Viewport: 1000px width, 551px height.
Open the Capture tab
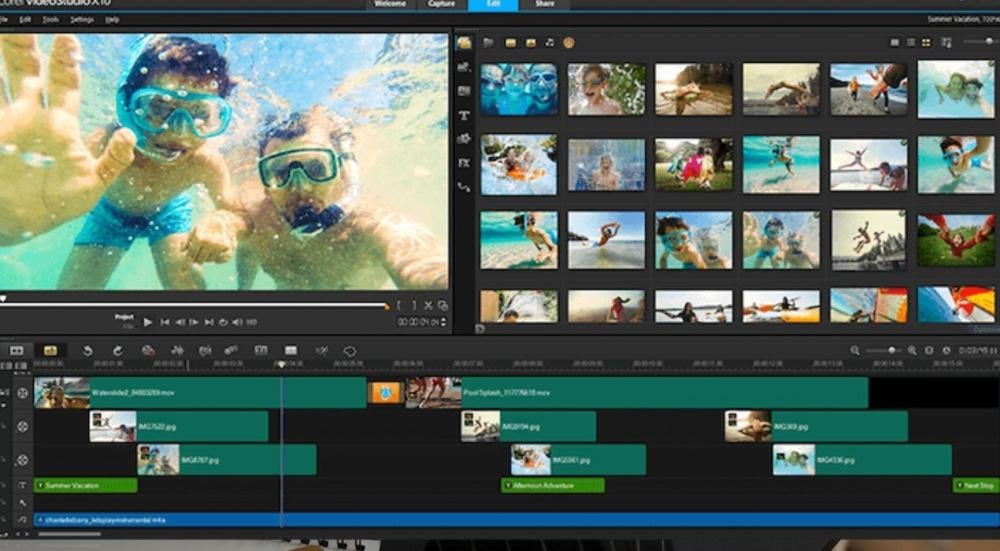(x=441, y=5)
